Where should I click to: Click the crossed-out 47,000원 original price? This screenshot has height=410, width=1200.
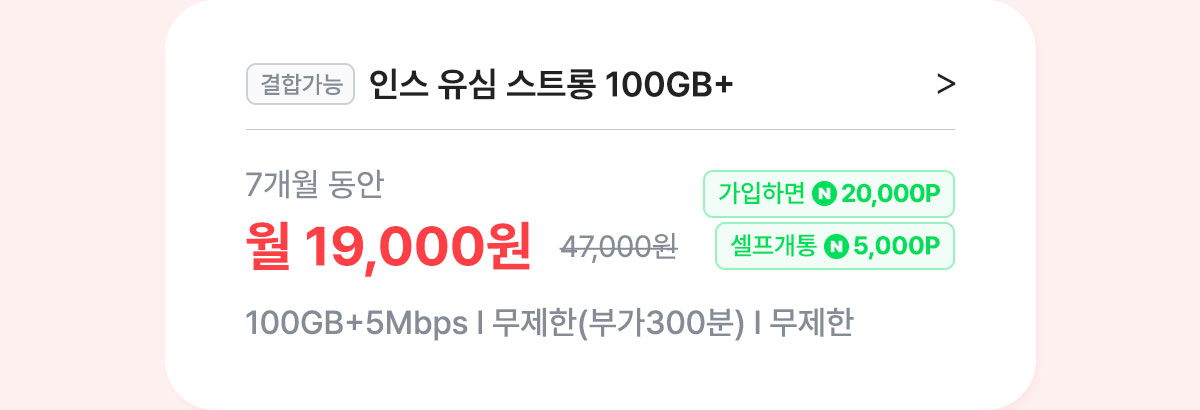click(618, 247)
